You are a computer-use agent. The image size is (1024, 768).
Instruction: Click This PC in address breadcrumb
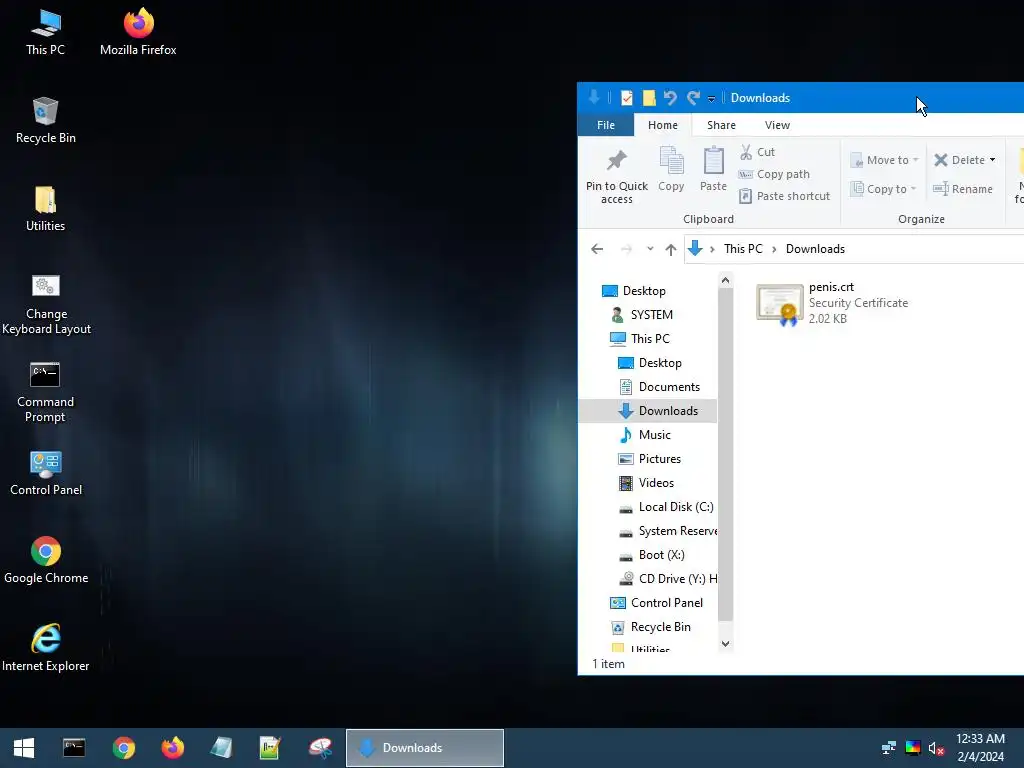click(x=743, y=249)
